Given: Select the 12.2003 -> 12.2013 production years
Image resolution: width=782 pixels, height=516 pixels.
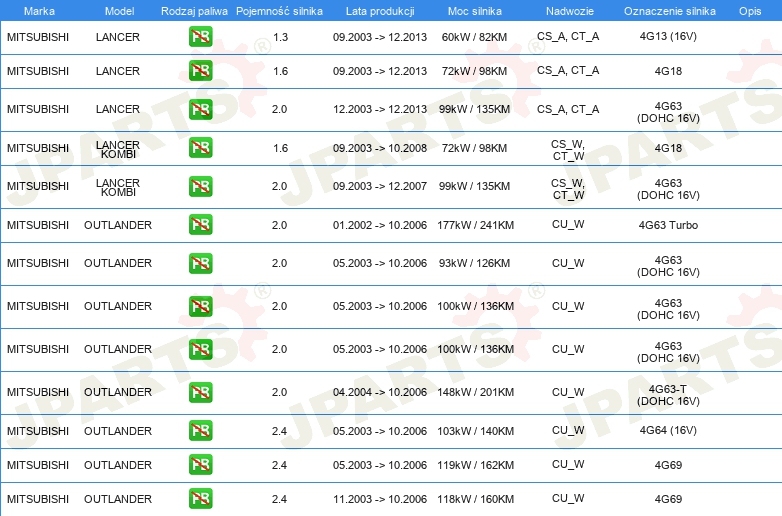Looking at the screenshot, I should pos(380,109).
